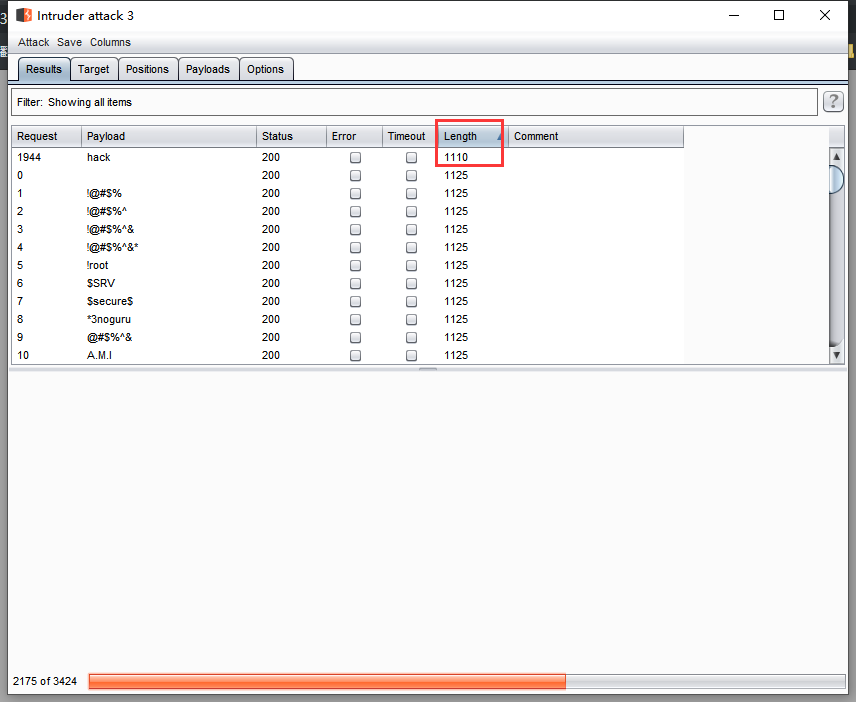Open the Columns menu

(110, 42)
